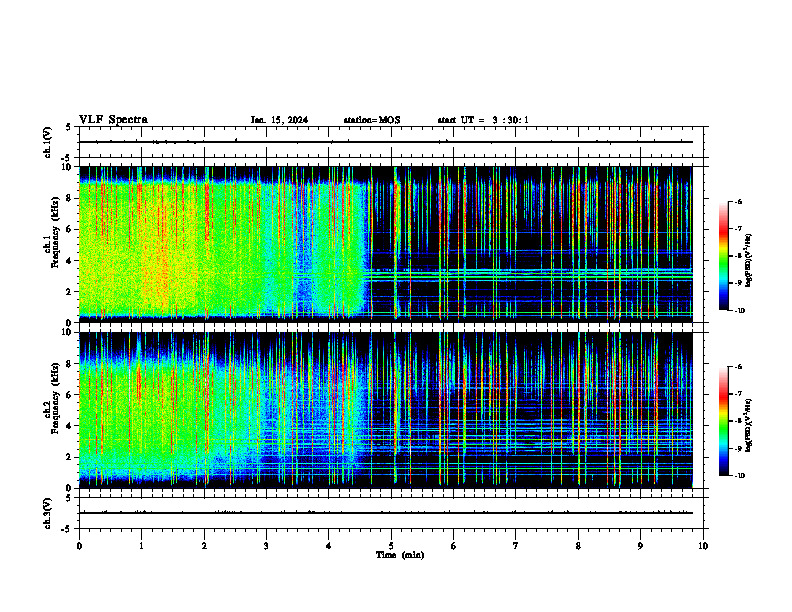Click the "-9" label on ch.2 colorbar
The width and height of the screenshot is (792, 612).
[738, 448]
